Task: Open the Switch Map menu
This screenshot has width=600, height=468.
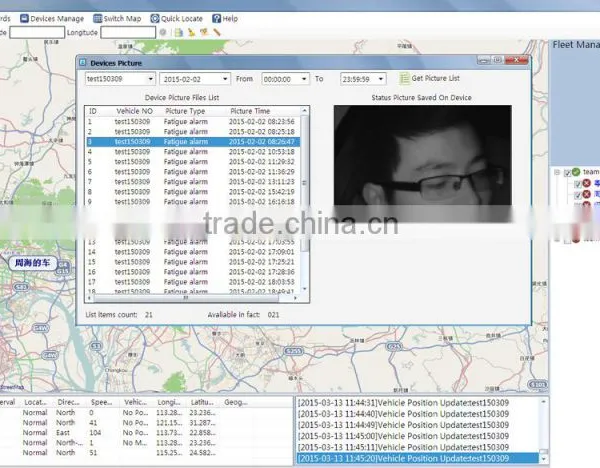Action: (x=117, y=18)
